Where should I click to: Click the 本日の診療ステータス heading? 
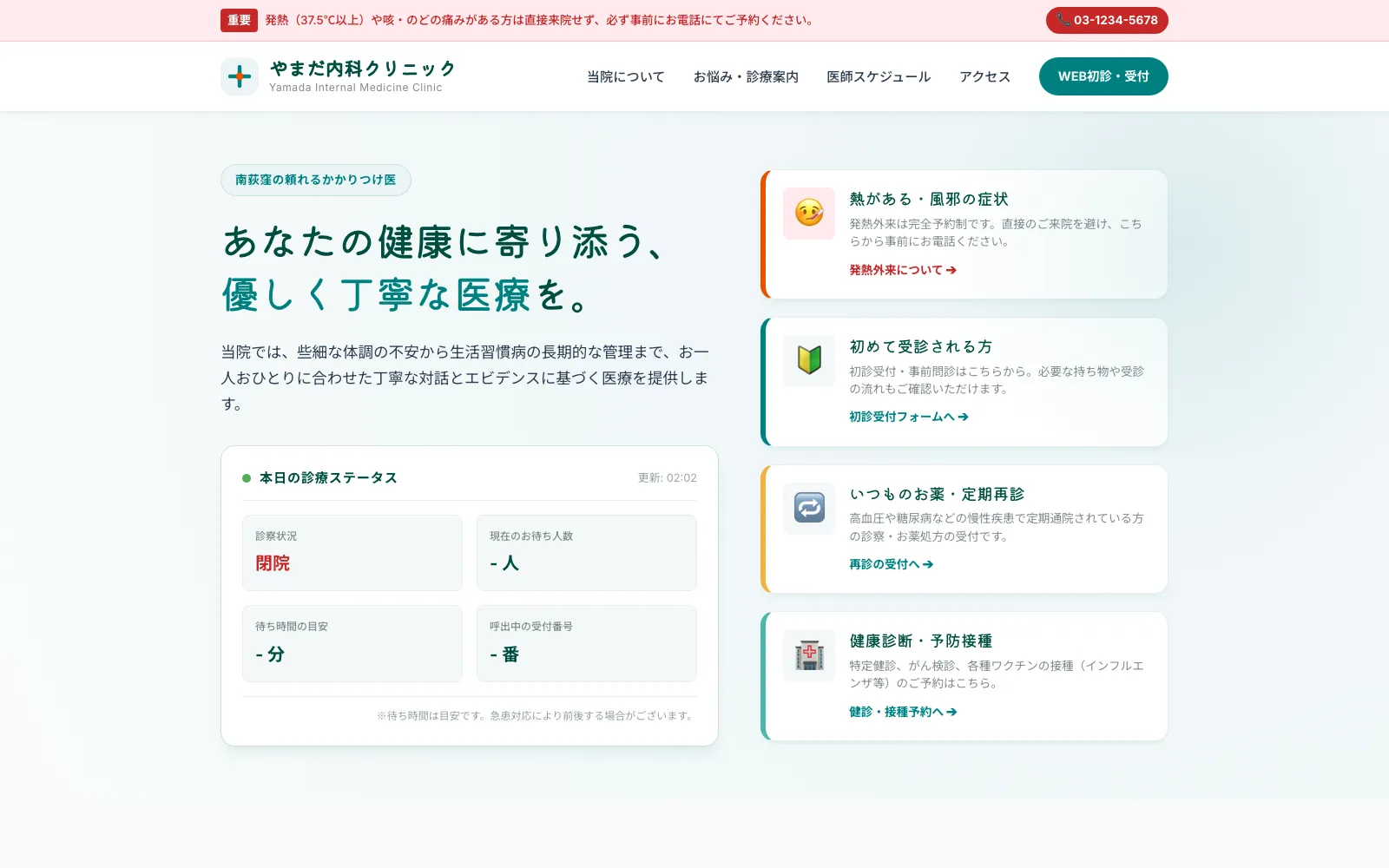(328, 477)
